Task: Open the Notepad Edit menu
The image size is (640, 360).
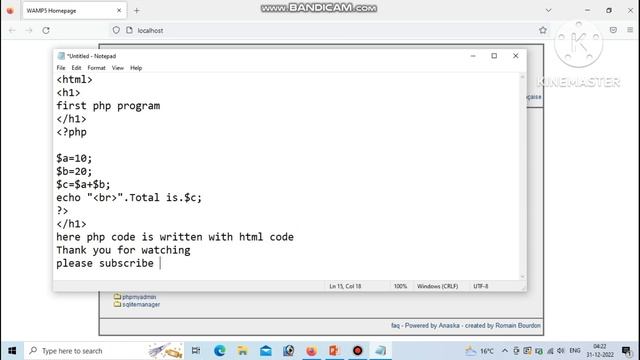Action: point(76,68)
